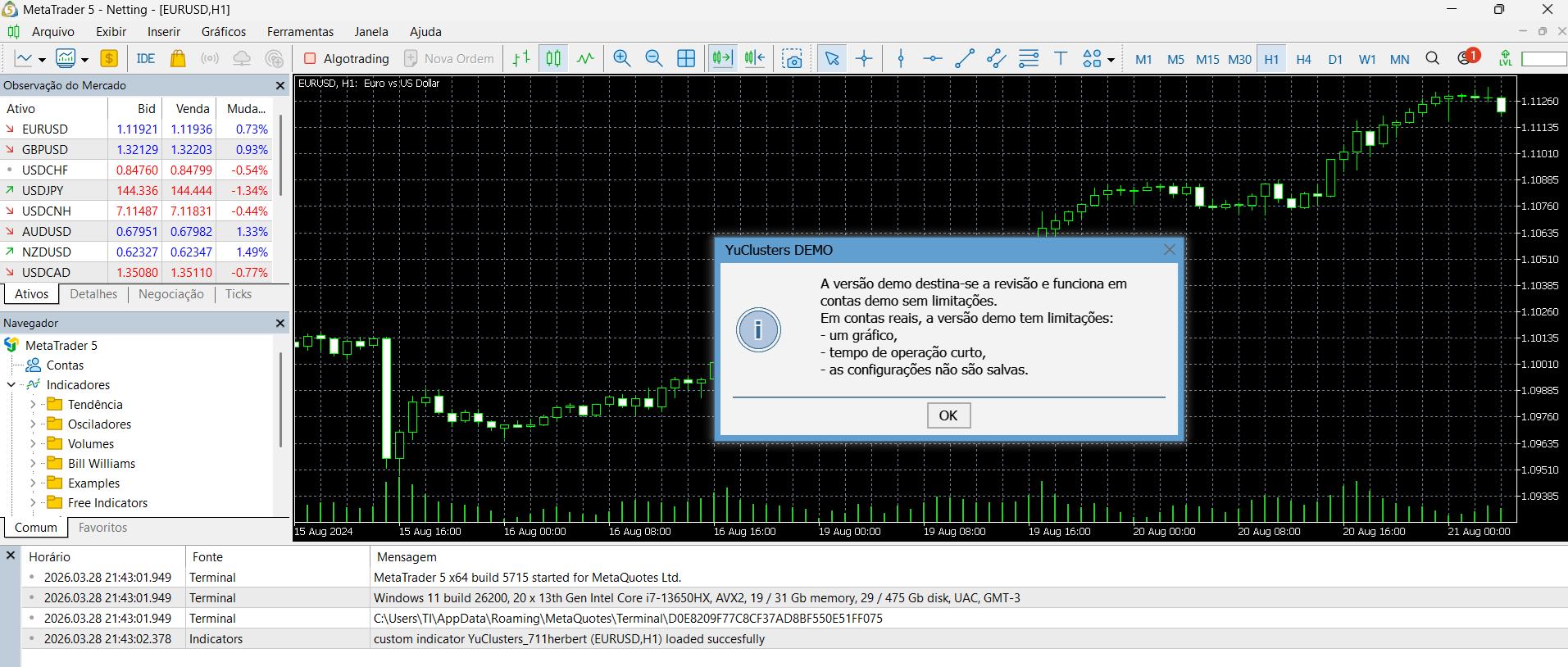Select H4 timeframe
The height and width of the screenshot is (667, 1568).
point(1303,59)
